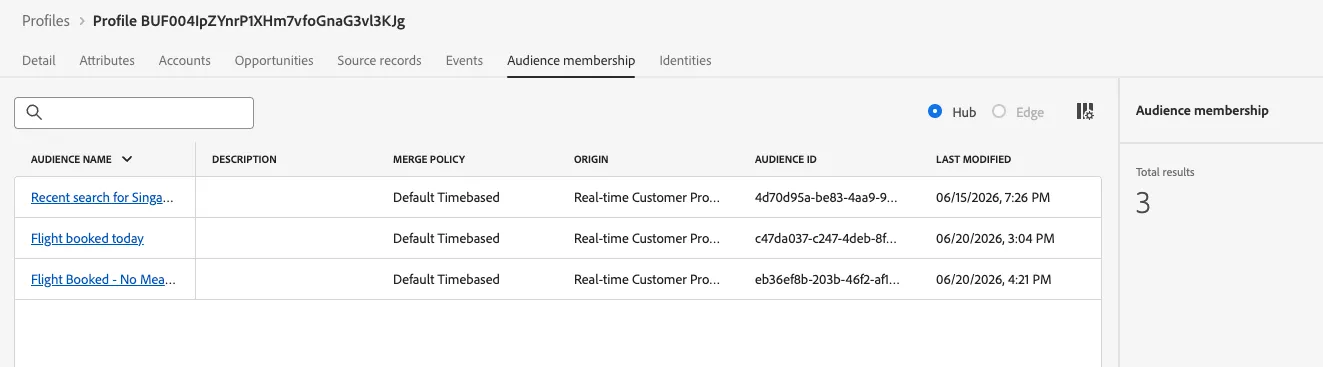Click the Last Modified column header
Viewport: 1323px width, 367px height.
(973, 159)
